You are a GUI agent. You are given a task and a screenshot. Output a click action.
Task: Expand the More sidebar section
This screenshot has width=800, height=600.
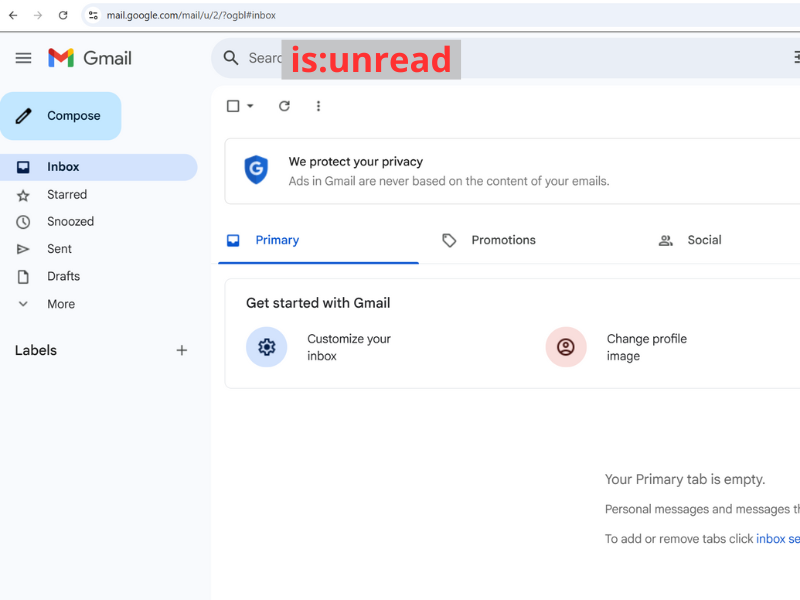tap(60, 304)
